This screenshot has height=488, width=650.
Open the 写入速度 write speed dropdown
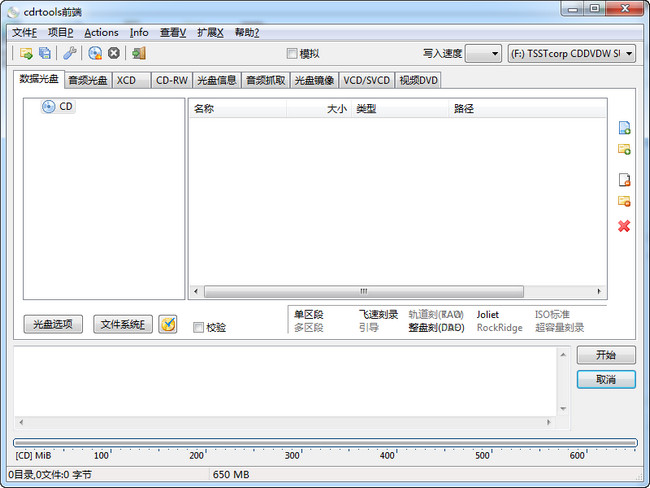(x=483, y=53)
